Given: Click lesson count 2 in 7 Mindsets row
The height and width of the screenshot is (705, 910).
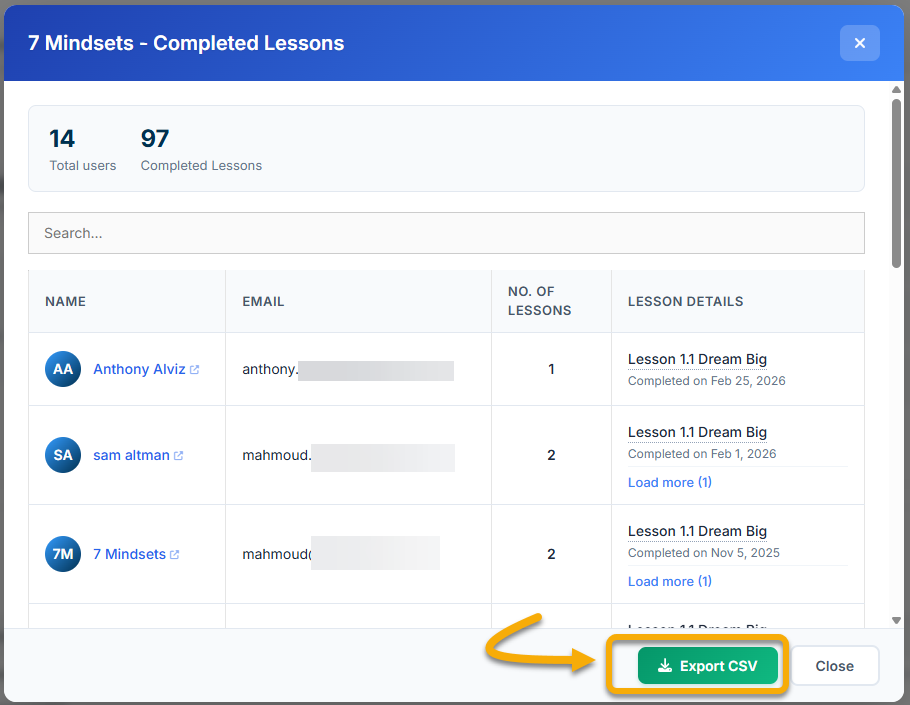Looking at the screenshot, I should [551, 554].
